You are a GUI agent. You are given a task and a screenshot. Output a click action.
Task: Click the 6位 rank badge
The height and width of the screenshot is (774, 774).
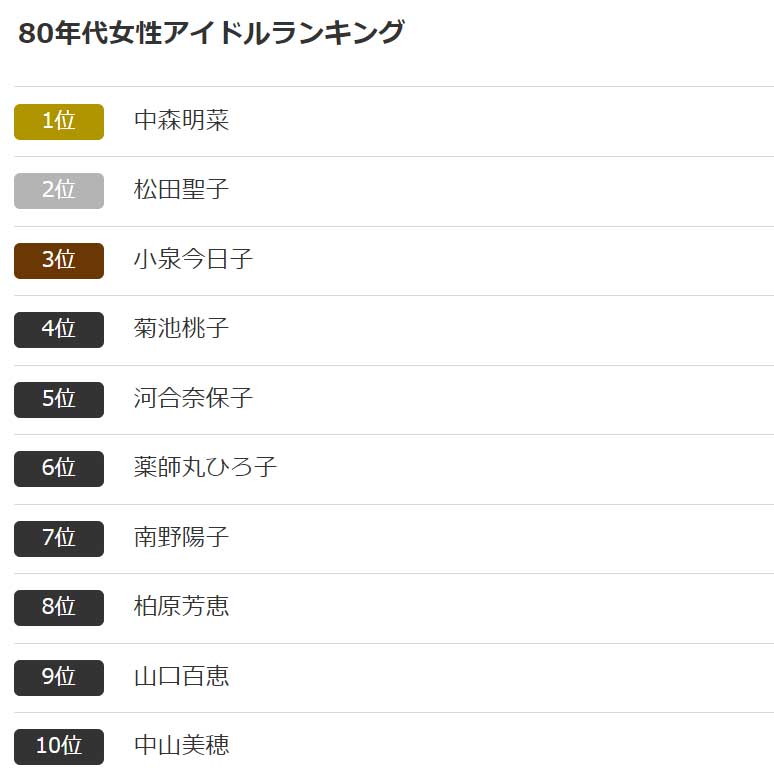[59, 468]
